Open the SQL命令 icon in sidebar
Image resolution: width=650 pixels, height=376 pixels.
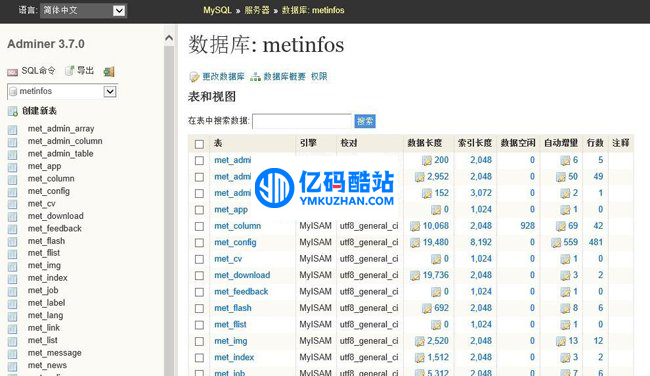point(12,72)
